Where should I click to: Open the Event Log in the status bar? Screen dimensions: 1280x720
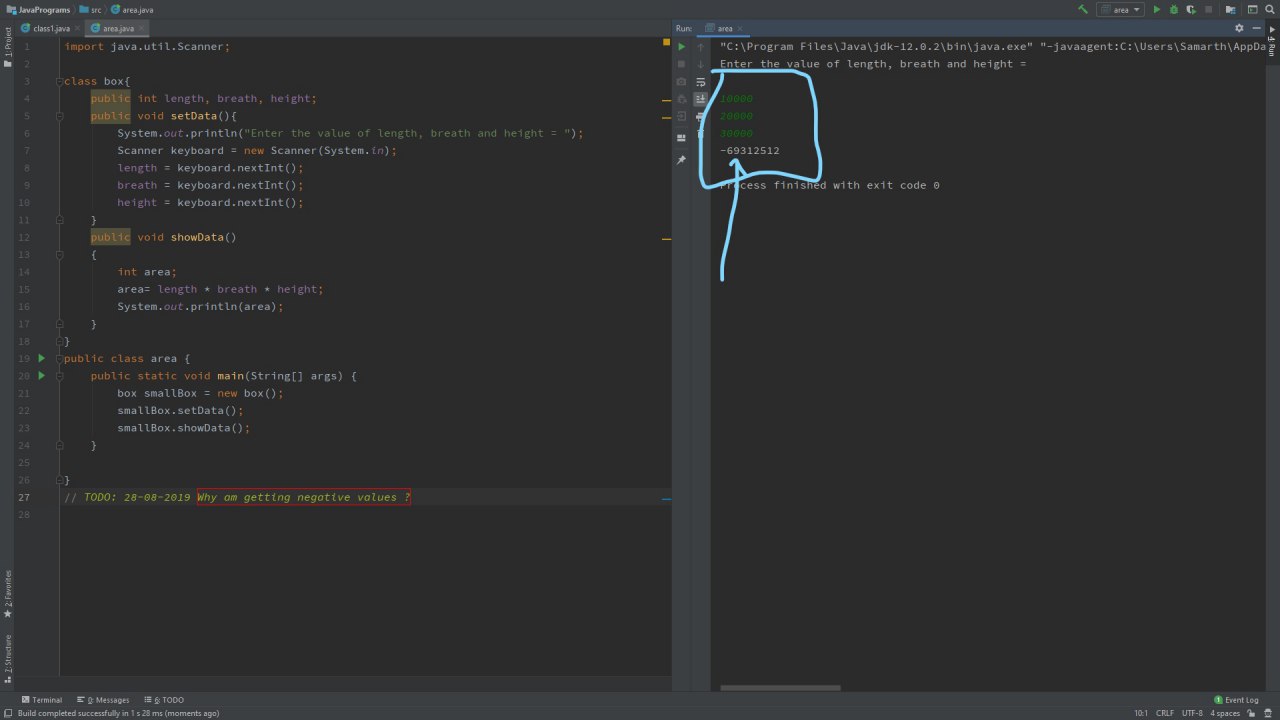pos(1236,700)
